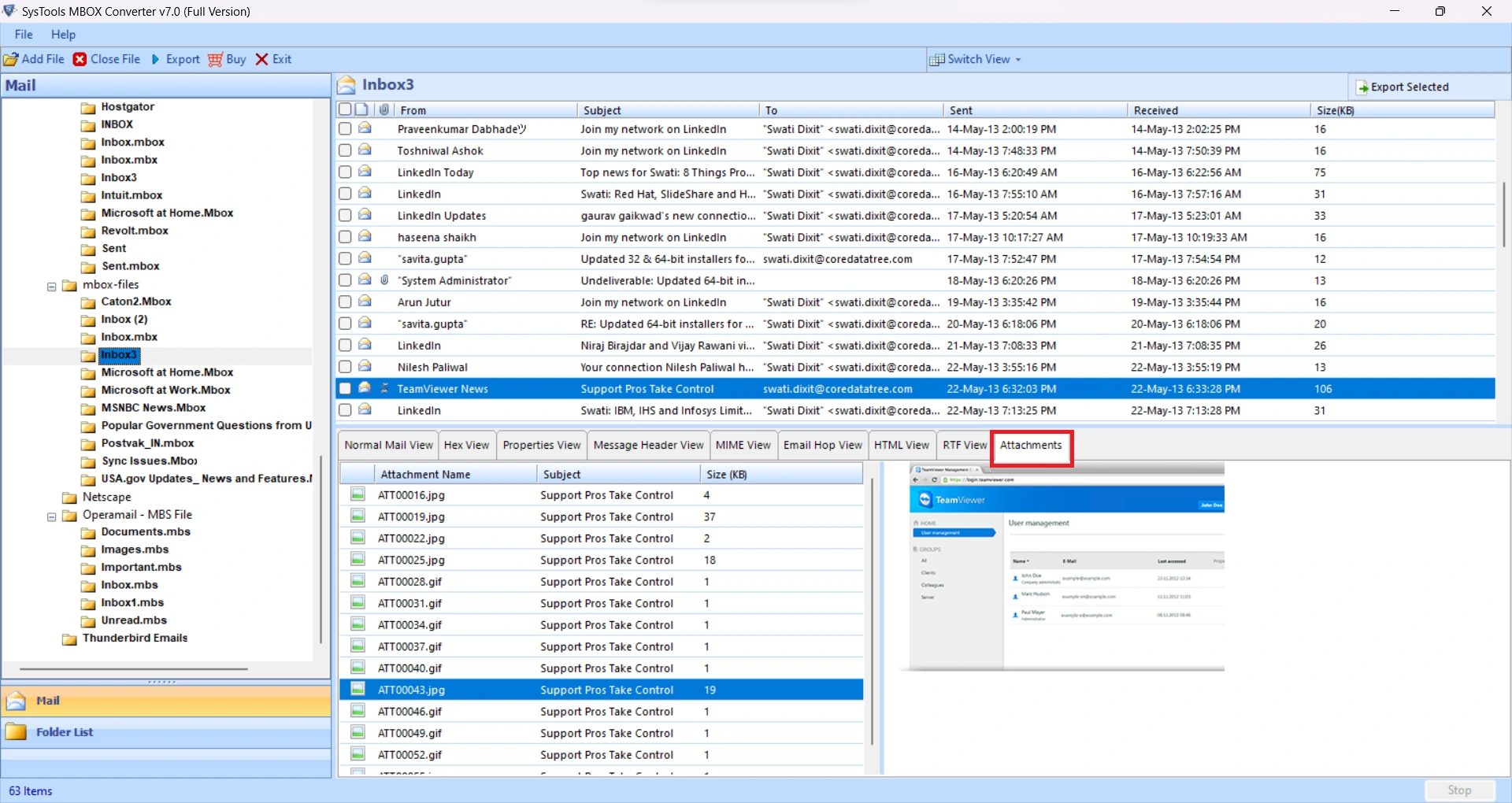The height and width of the screenshot is (803, 1512).
Task: Click the Switch View grid icon
Action: click(x=937, y=60)
